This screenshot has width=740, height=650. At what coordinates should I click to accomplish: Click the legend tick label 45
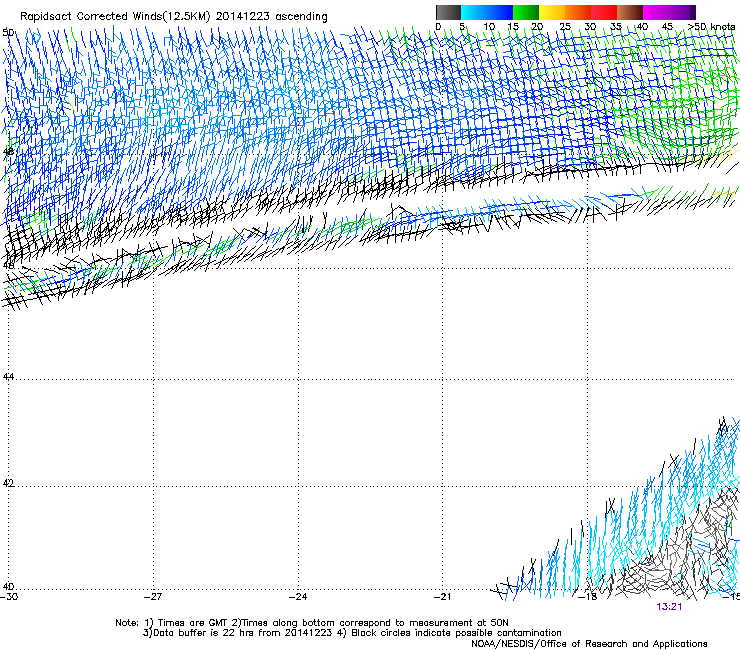point(667,26)
